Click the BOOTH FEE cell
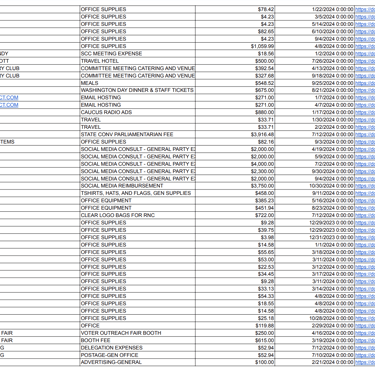 click(x=138, y=340)
